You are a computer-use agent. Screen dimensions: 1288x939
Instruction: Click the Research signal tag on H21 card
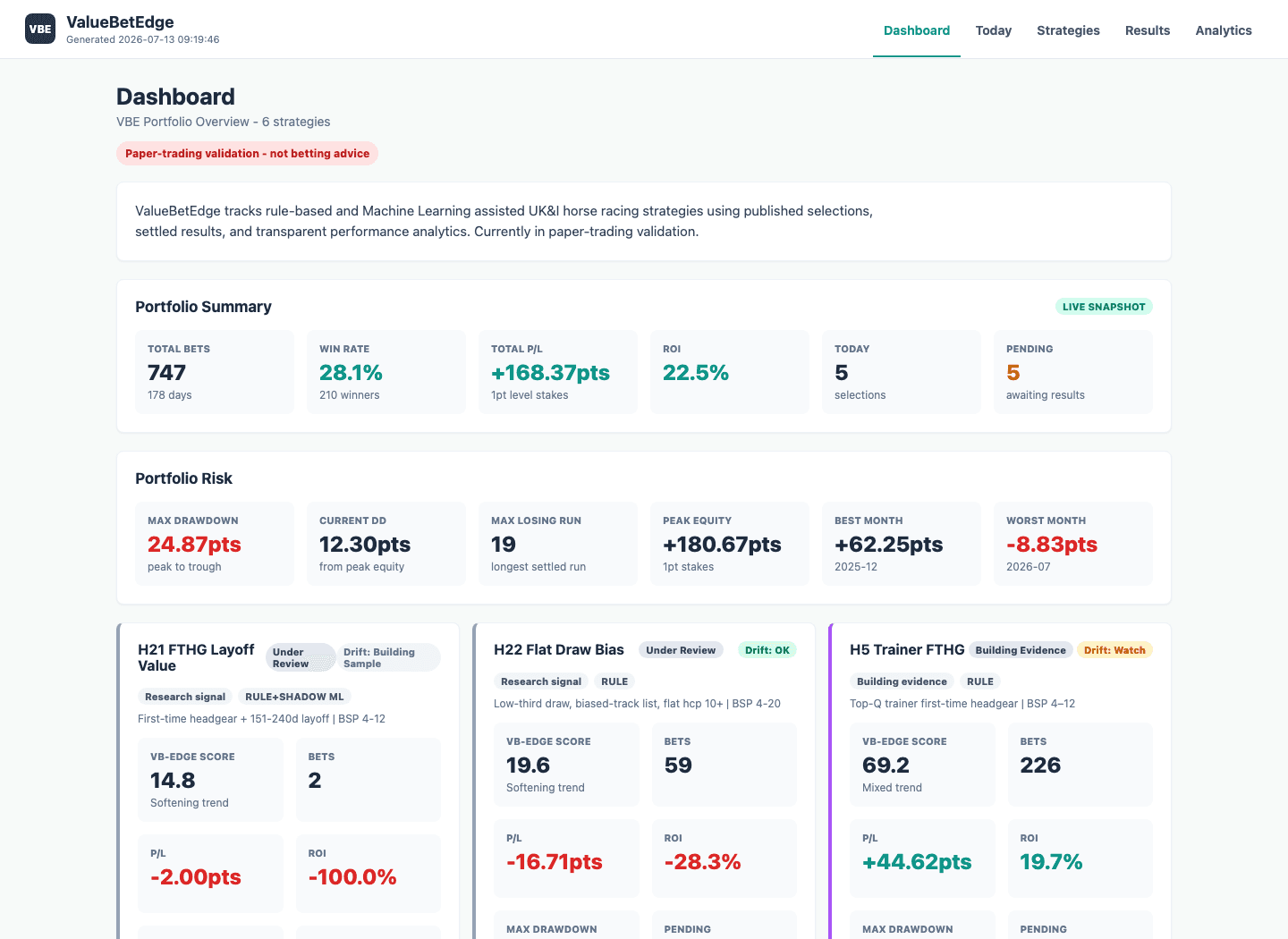point(185,697)
